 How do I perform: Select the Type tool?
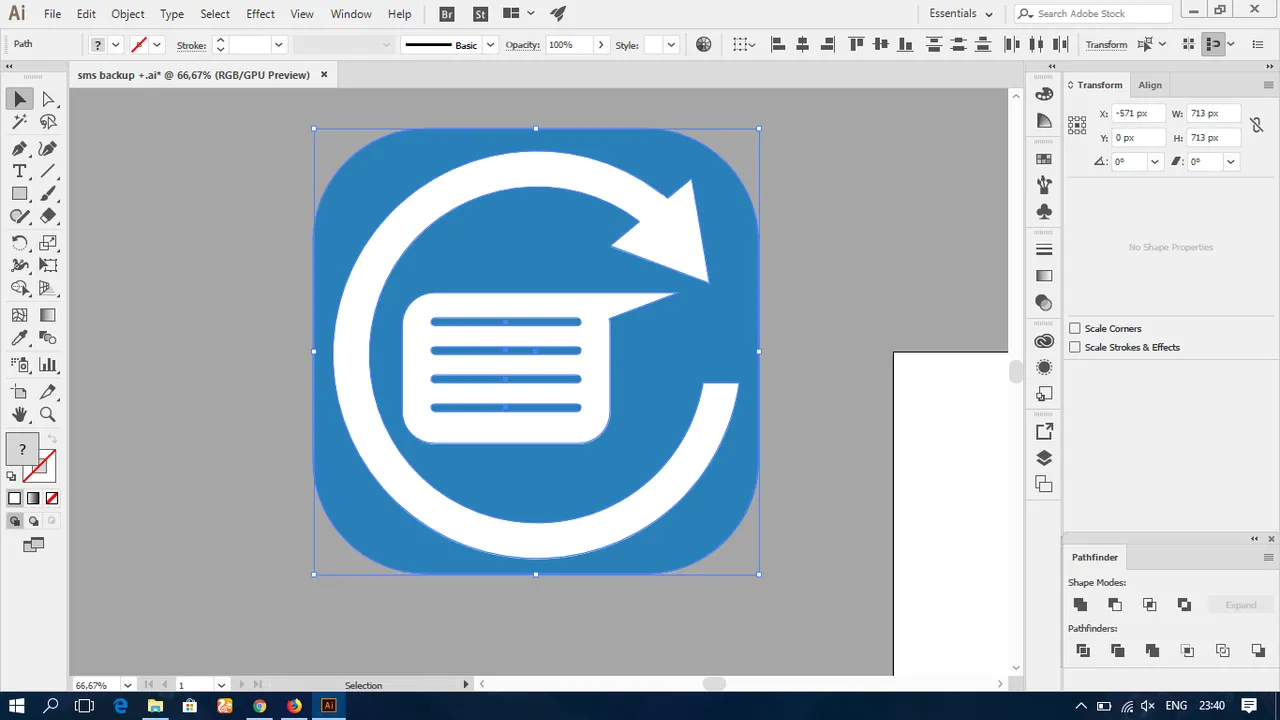(20, 171)
